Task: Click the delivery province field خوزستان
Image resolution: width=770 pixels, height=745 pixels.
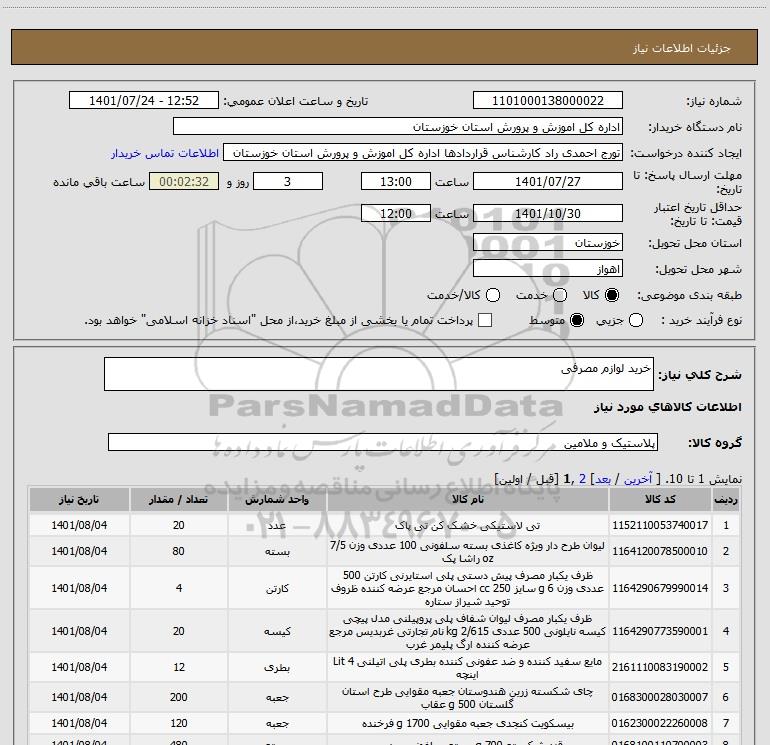Action: point(548,243)
